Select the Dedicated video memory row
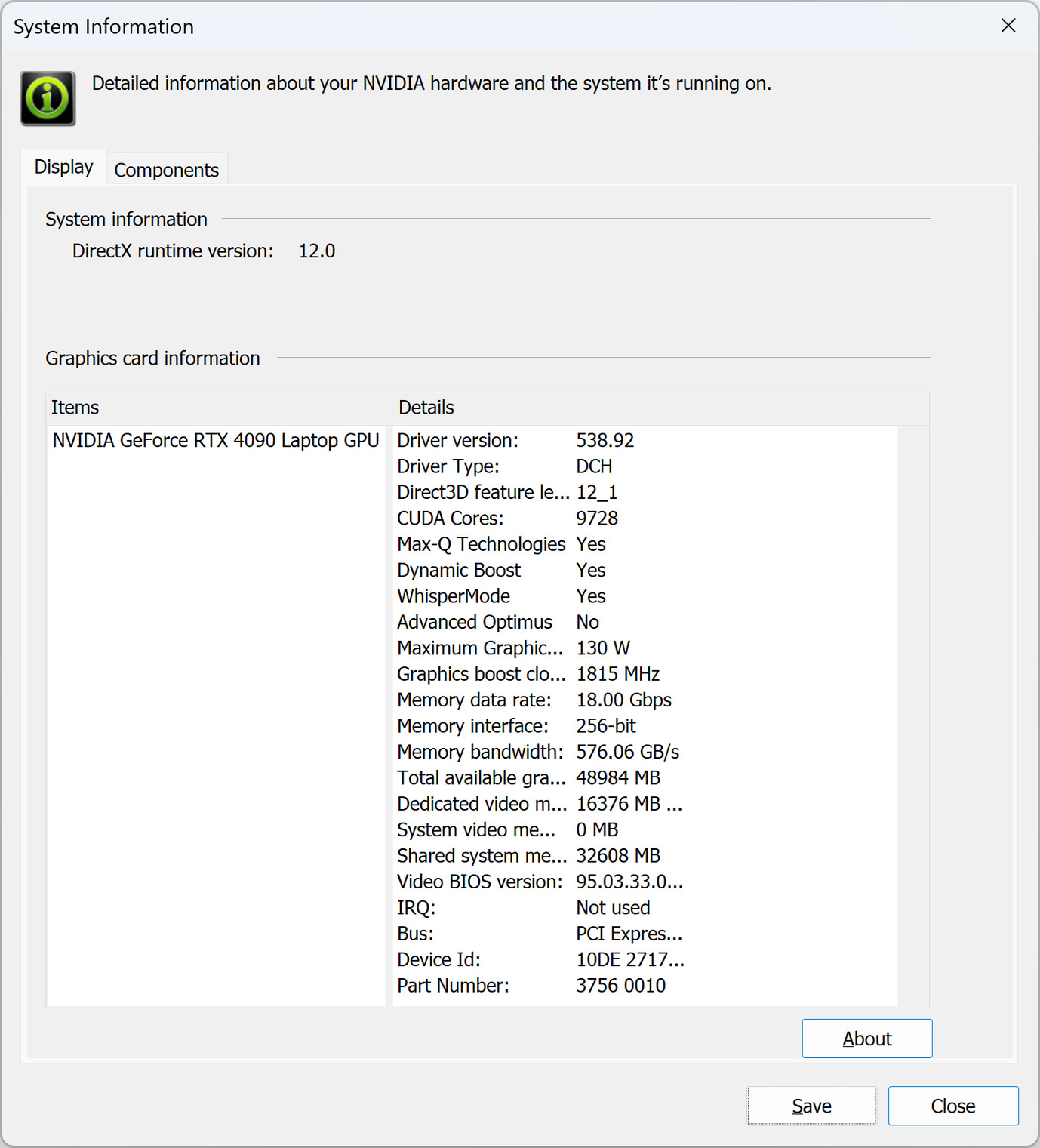This screenshot has width=1040, height=1148. click(645, 804)
